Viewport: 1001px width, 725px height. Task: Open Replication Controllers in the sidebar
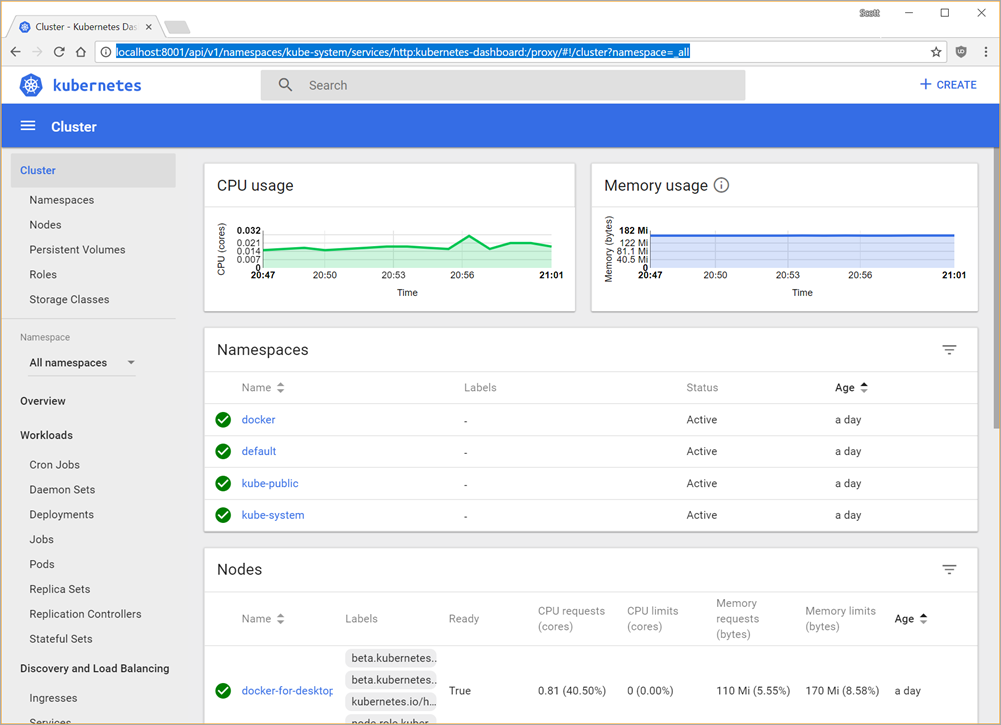click(x=85, y=614)
